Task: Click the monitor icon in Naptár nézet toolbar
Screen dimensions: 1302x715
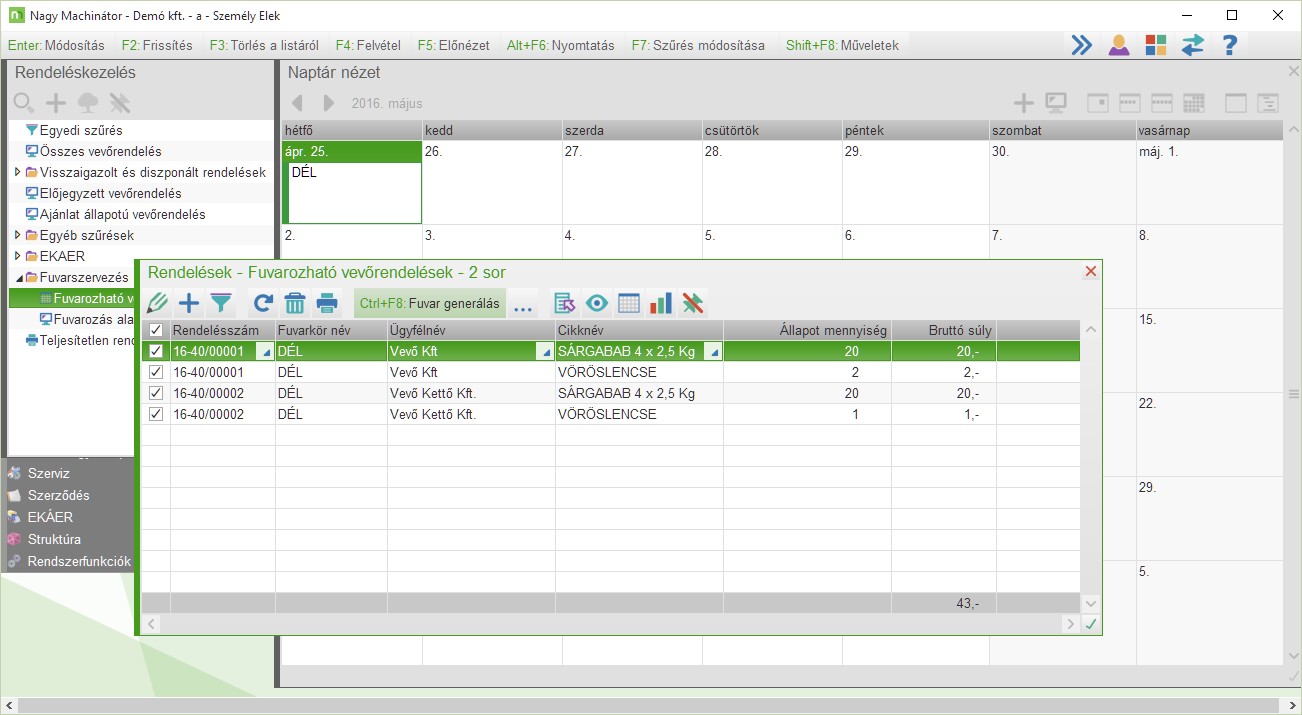Action: coord(1055,103)
